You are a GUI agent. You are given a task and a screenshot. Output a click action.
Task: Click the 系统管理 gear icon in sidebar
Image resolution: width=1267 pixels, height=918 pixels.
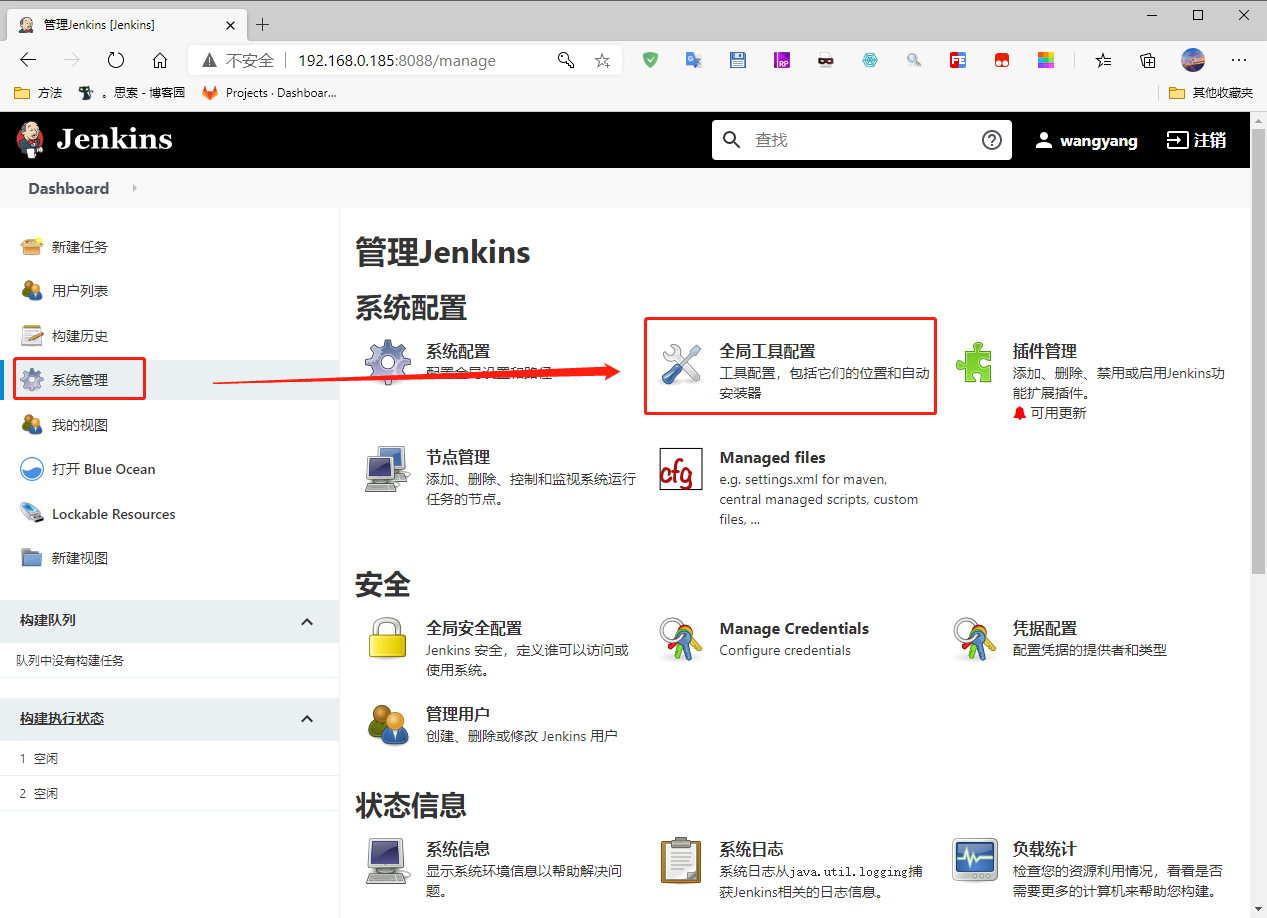point(32,380)
